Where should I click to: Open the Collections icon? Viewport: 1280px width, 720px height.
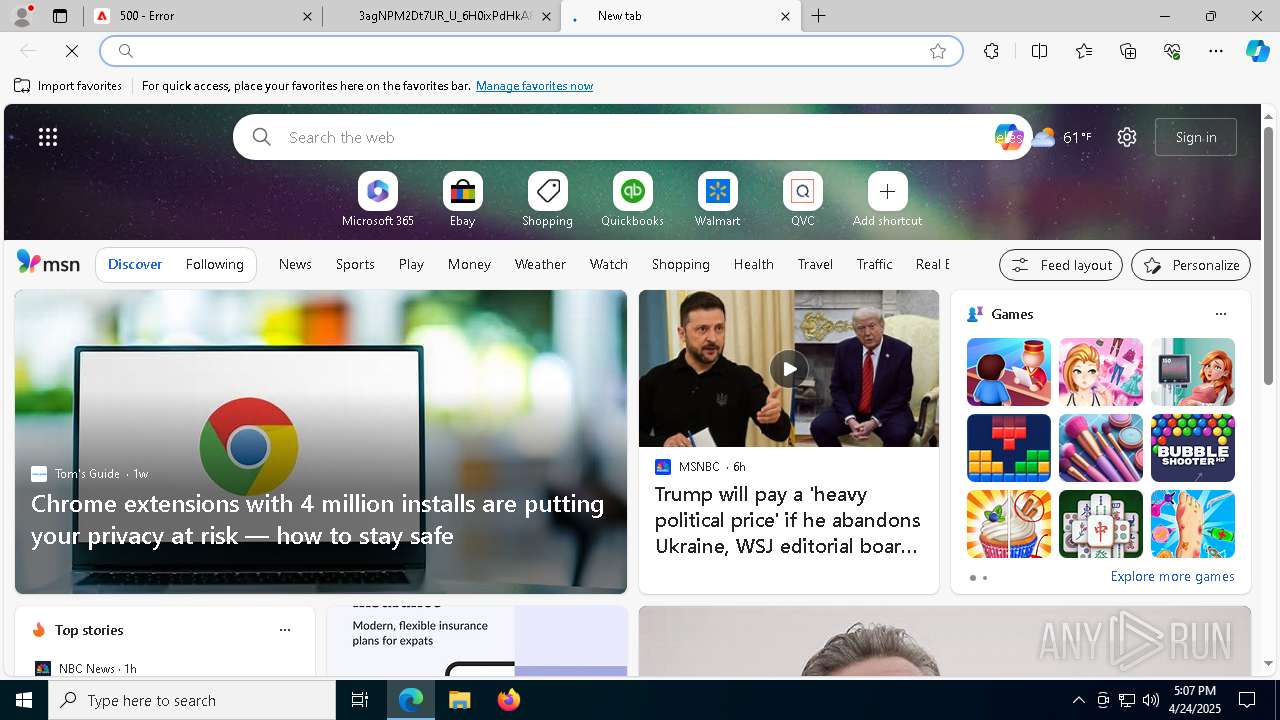[1128, 51]
